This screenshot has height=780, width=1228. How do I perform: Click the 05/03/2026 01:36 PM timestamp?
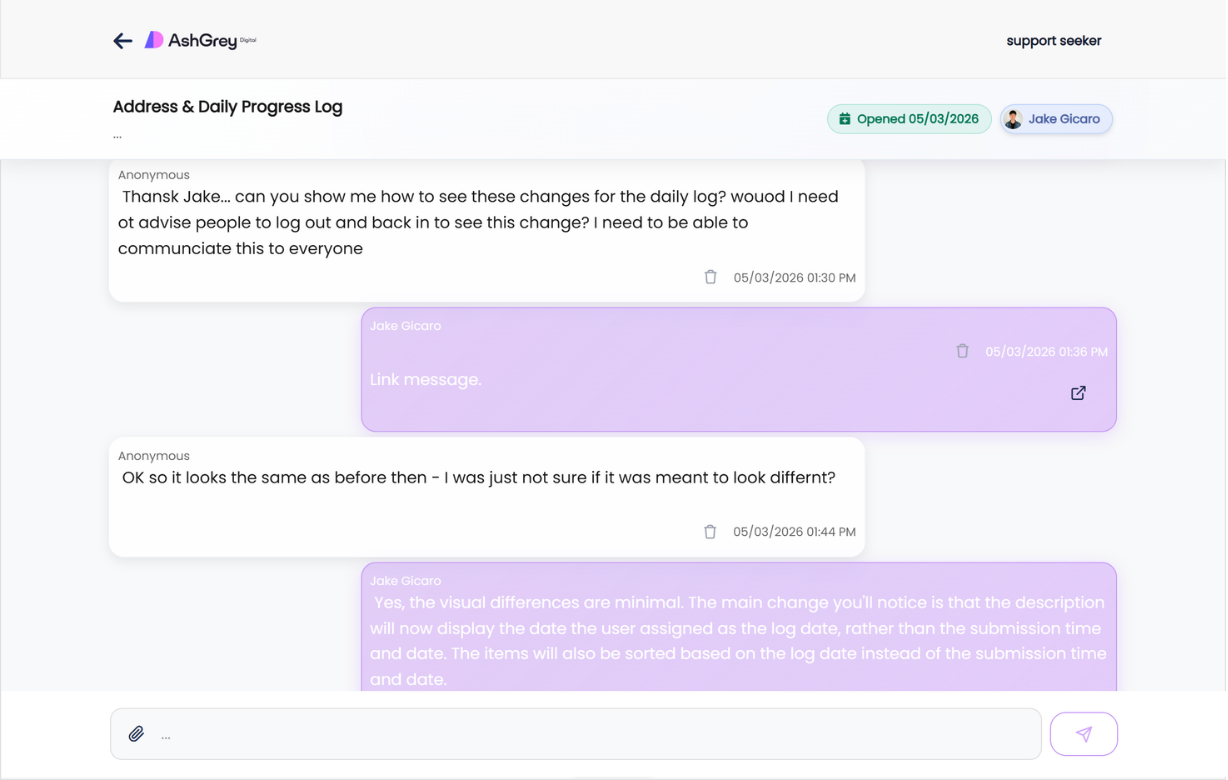1046,351
